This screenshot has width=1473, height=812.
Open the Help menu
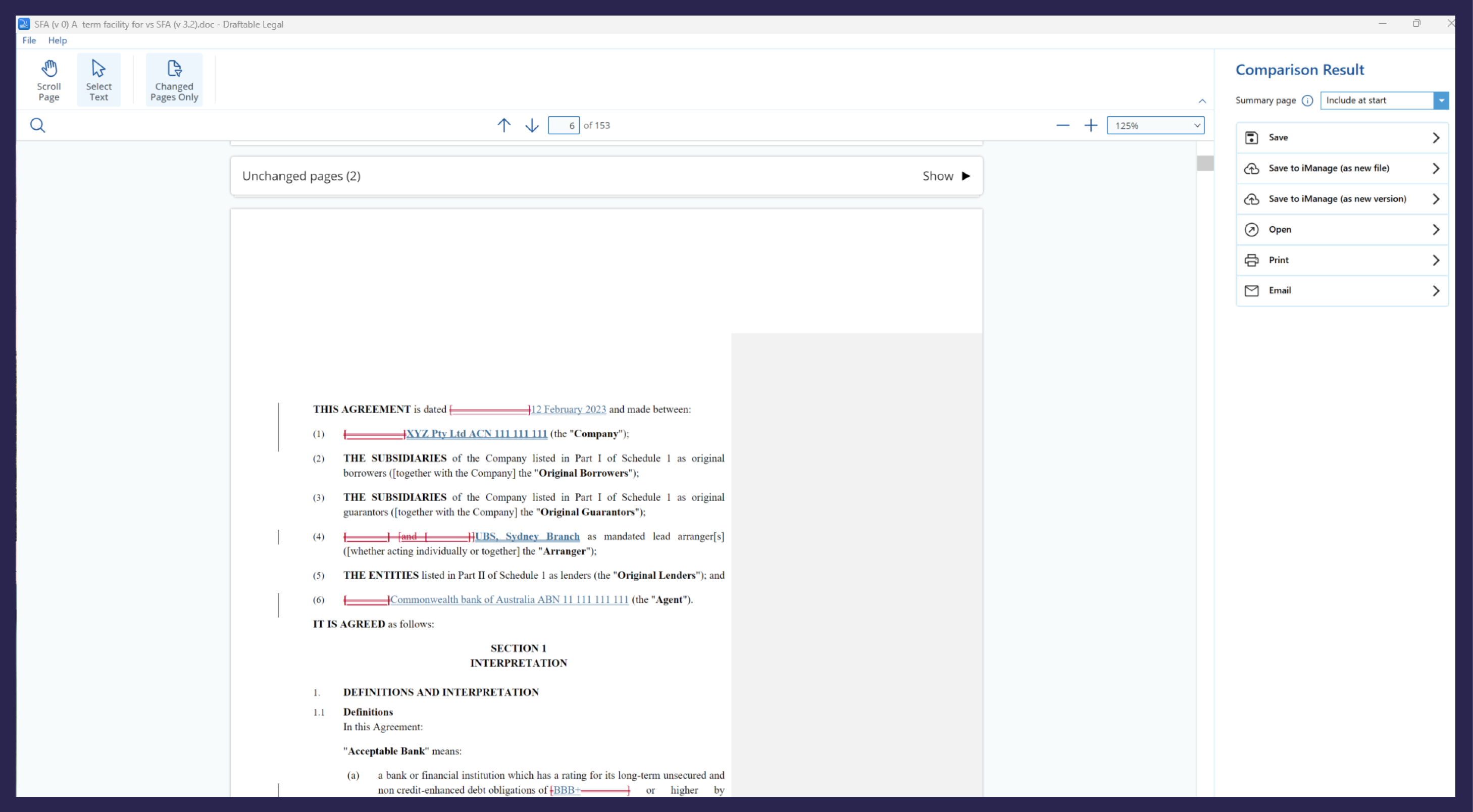(x=57, y=40)
